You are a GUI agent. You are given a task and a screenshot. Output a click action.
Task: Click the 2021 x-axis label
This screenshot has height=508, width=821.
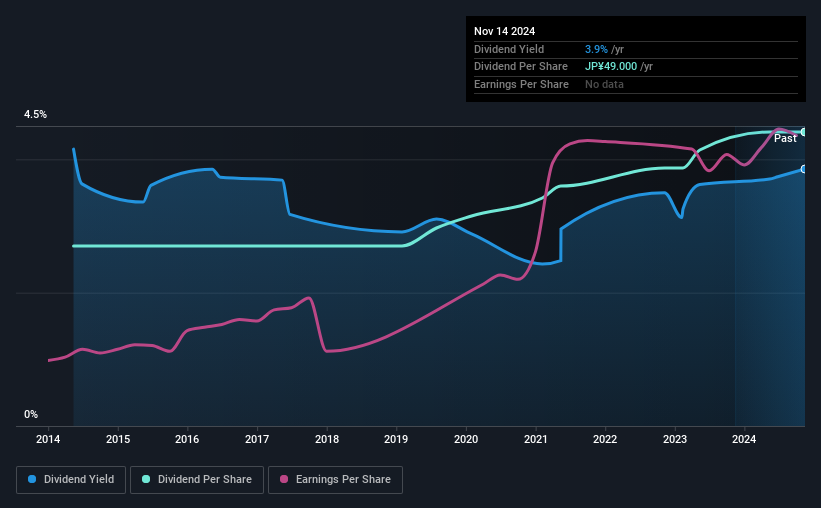tap(536, 439)
